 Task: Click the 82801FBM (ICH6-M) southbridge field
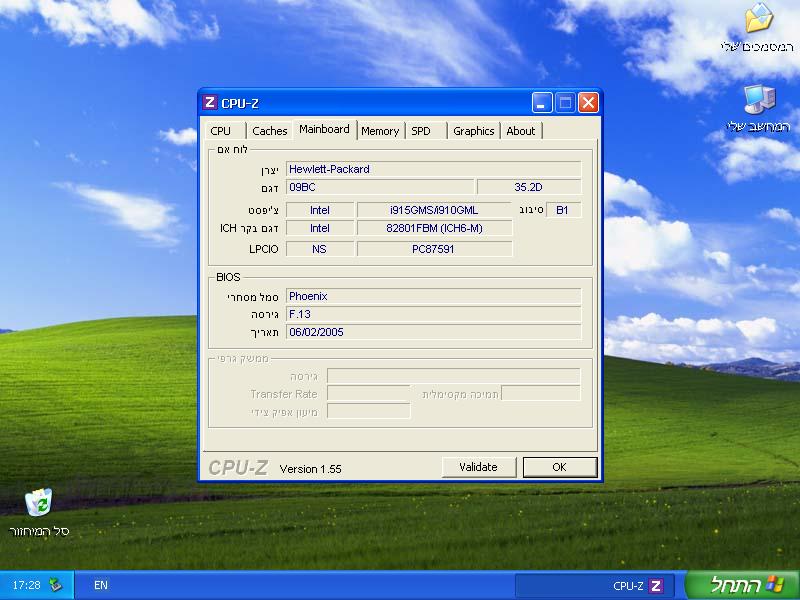coord(434,228)
